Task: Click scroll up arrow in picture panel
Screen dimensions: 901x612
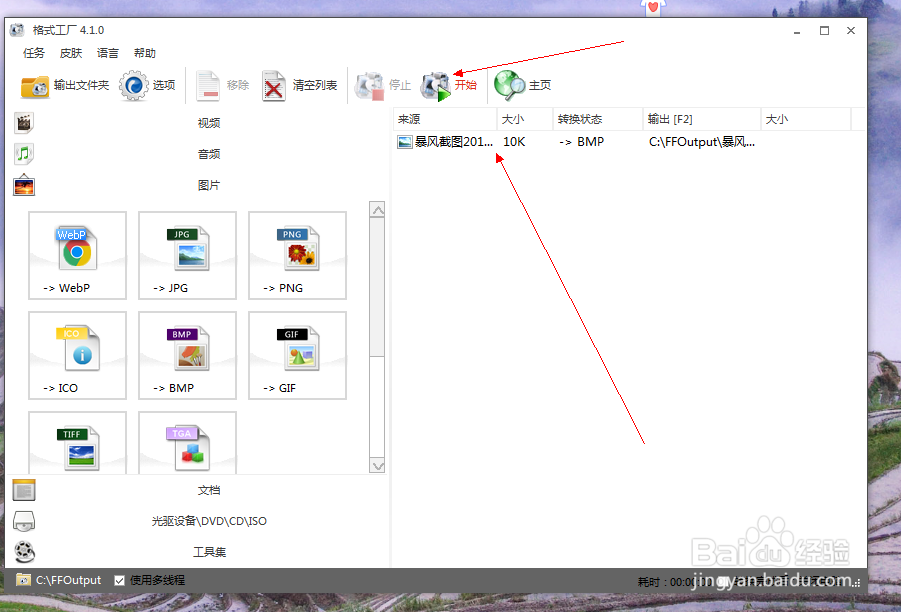Action: tap(378, 210)
